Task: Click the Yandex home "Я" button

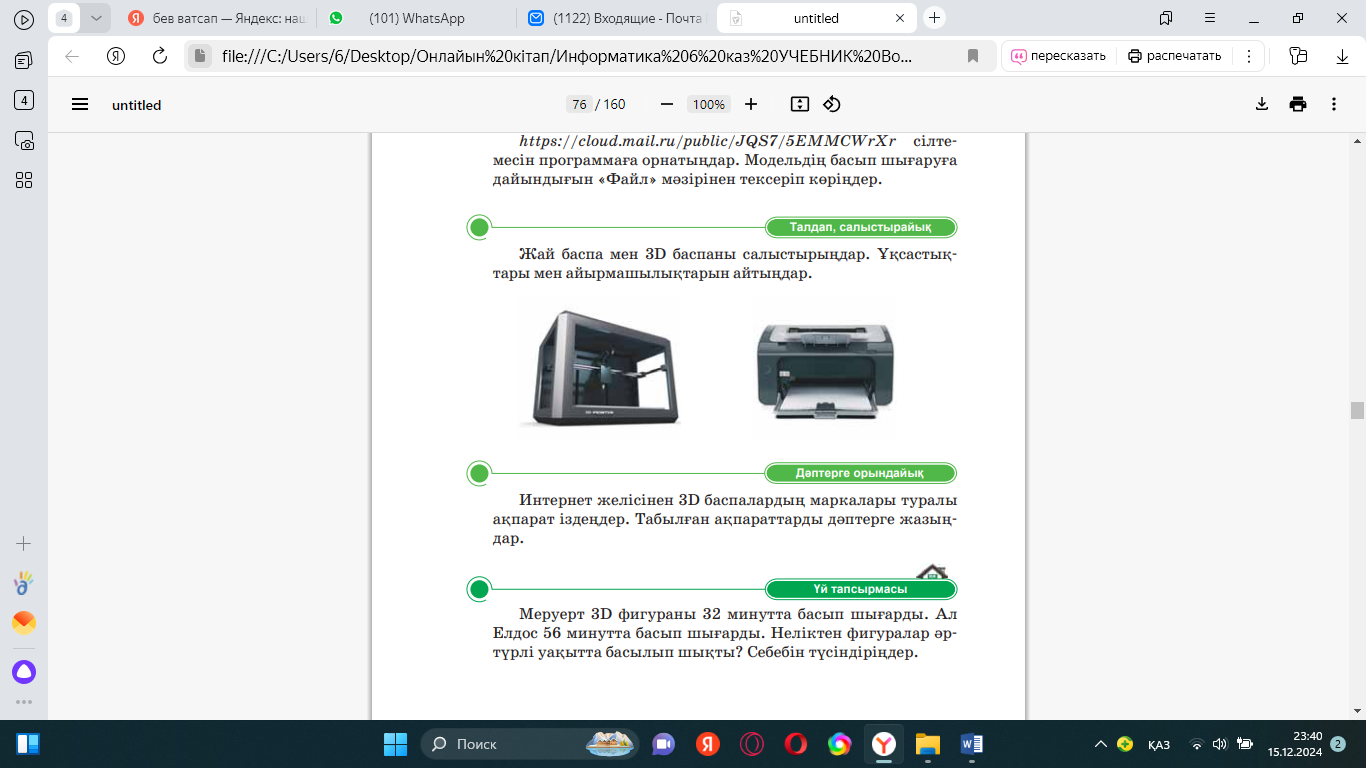Action: click(x=116, y=56)
